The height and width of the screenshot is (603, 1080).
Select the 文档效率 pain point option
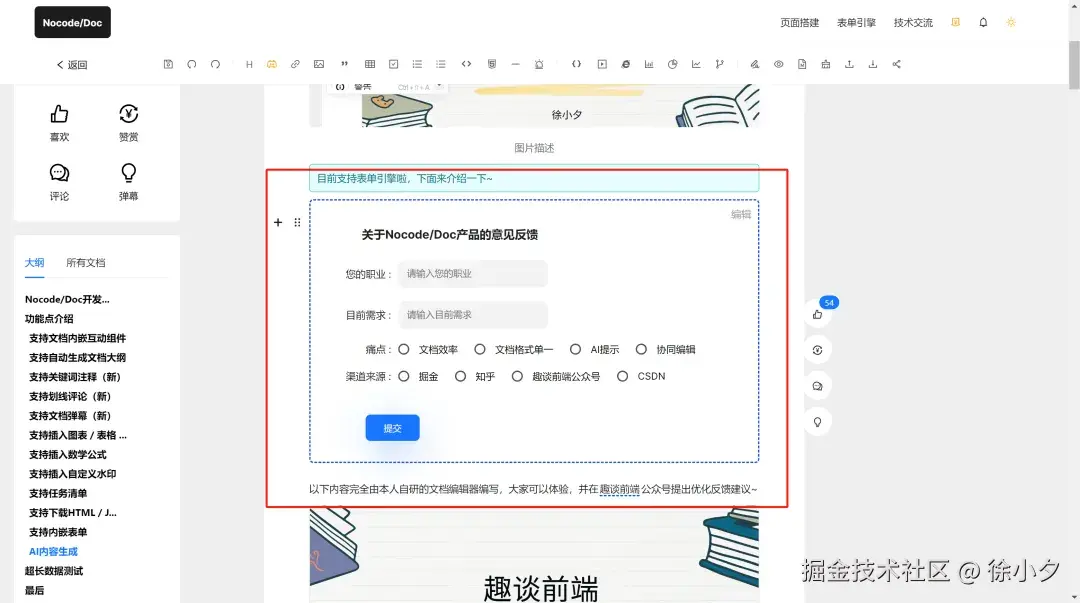(404, 349)
